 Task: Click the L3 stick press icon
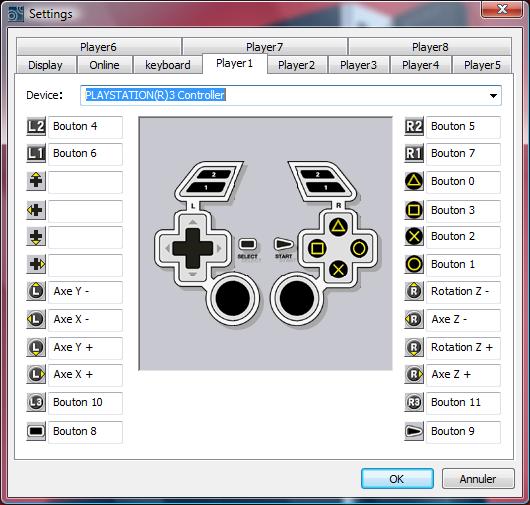(36, 403)
